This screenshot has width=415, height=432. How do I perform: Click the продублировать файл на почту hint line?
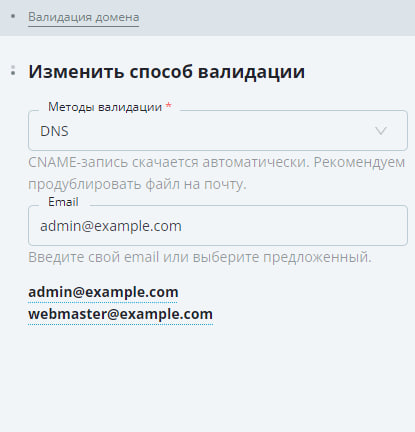click(137, 184)
